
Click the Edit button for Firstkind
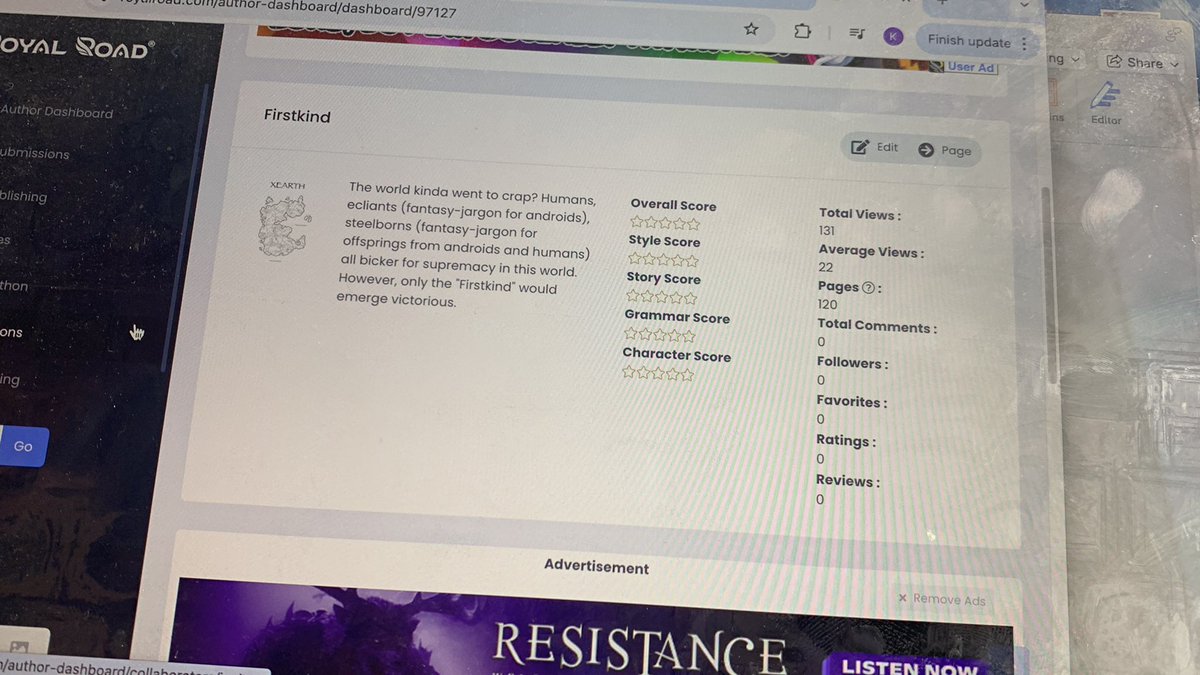pos(874,147)
